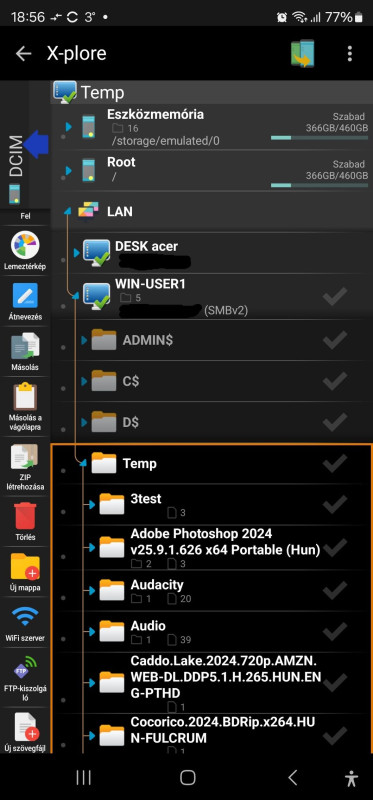This screenshot has width=373, height=800.
Task: Expand the Root tree arrow
Action: pos(69,170)
